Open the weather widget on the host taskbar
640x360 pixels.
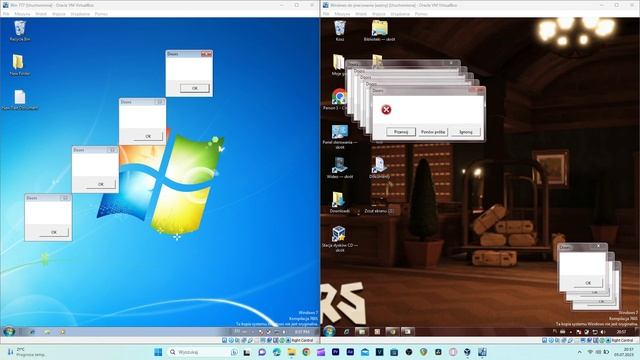click(27, 352)
